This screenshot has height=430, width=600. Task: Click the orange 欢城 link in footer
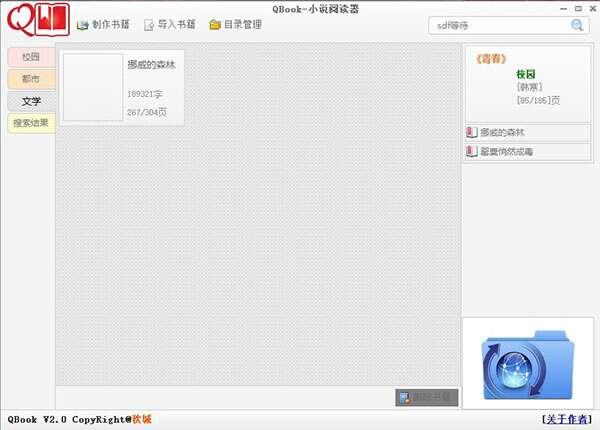(142, 419)
